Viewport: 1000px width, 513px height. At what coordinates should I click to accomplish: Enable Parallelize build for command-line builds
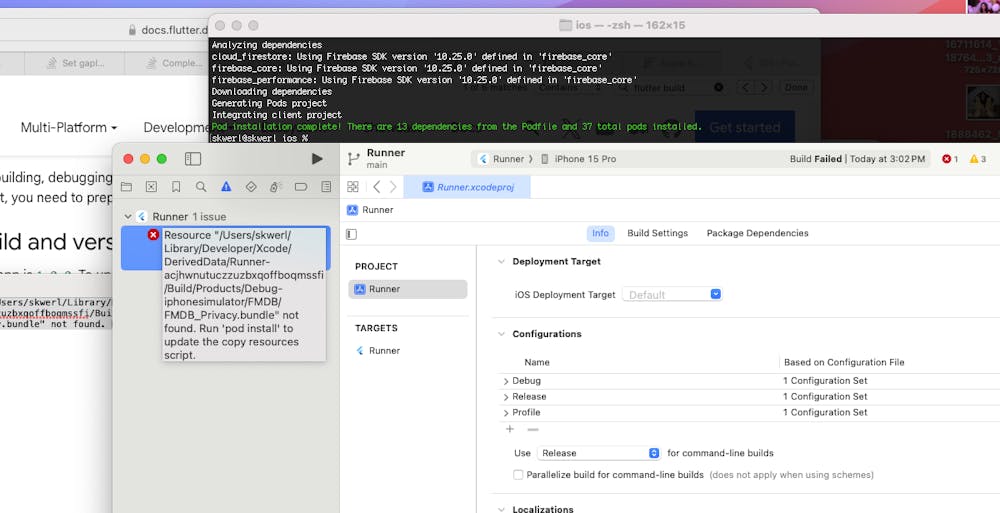[518, 475]
